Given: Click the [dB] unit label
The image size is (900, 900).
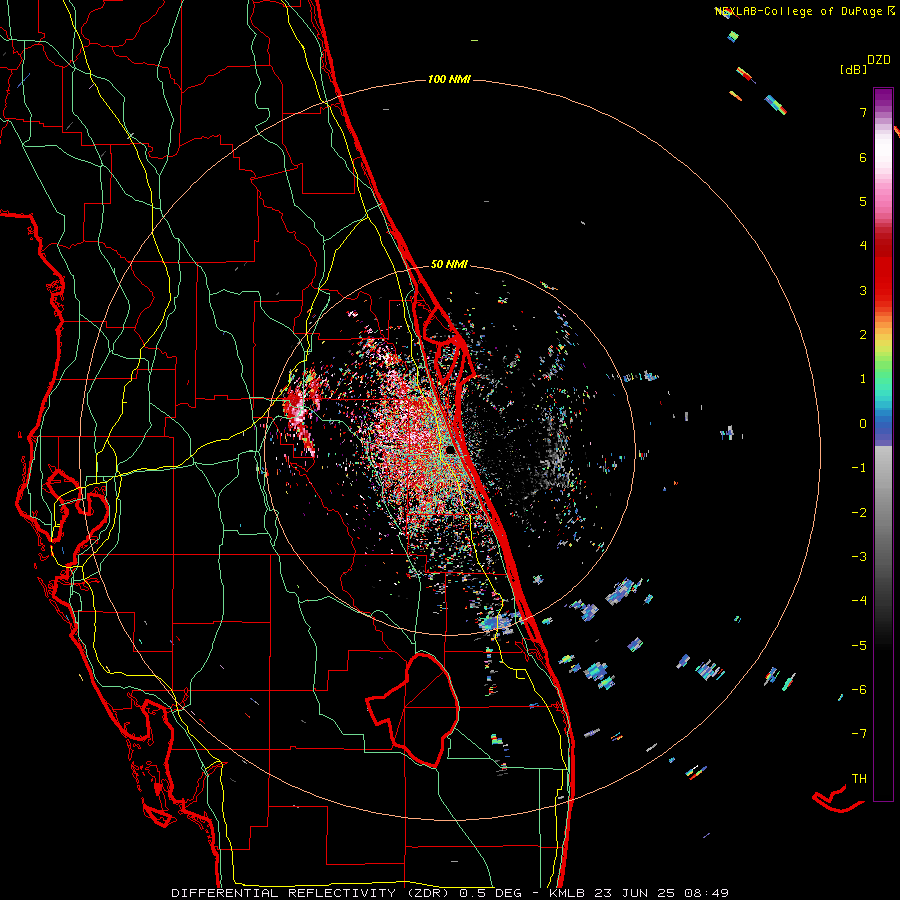Looking at the screenshot, I should pos(853,69).
